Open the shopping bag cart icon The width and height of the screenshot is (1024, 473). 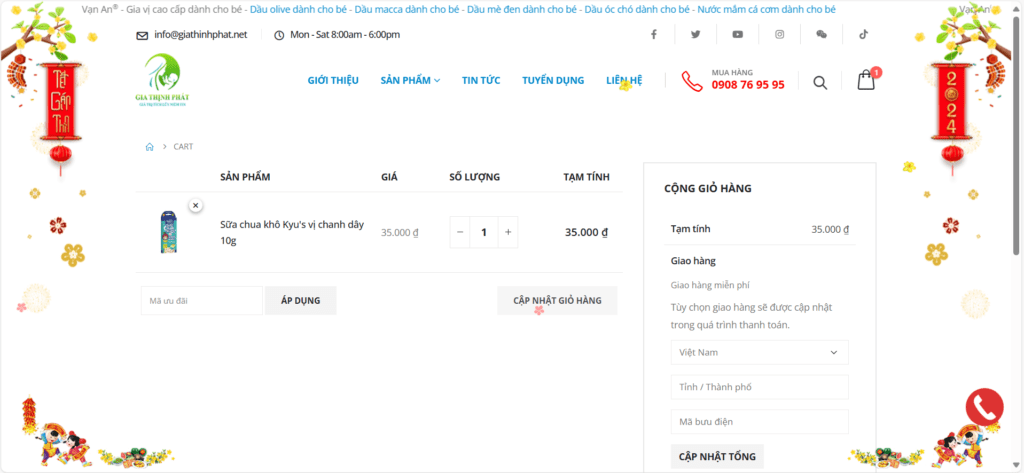[866, 81]
